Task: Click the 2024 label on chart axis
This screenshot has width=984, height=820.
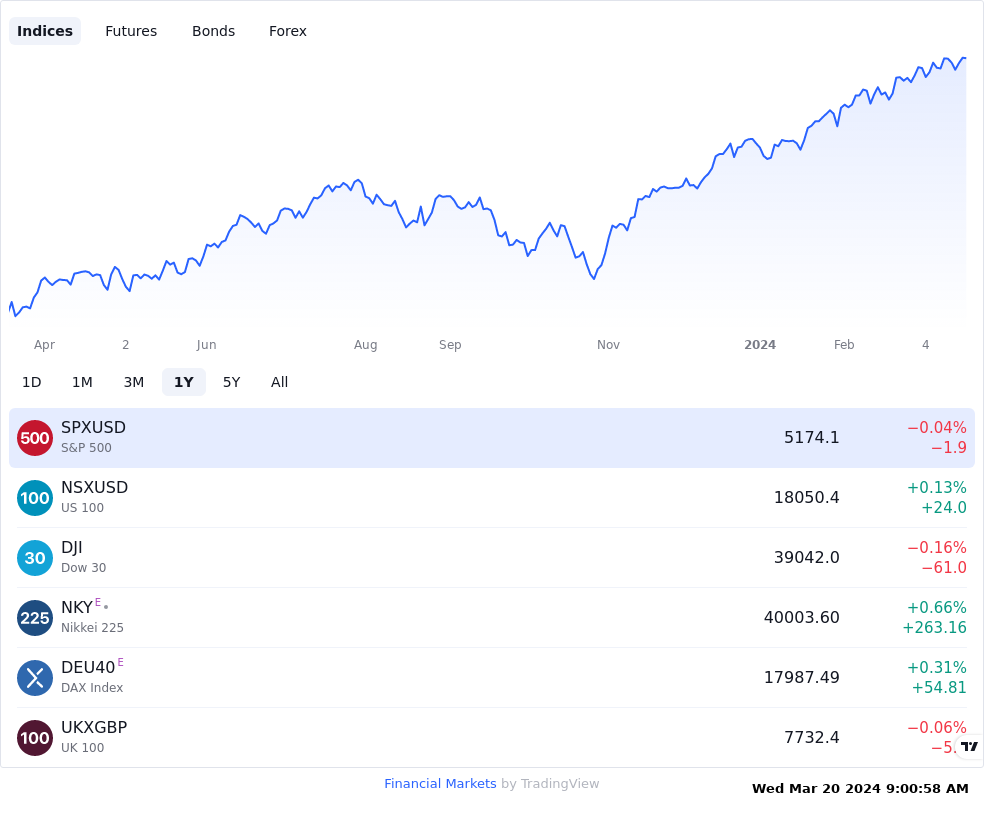Action: (760, 344)
